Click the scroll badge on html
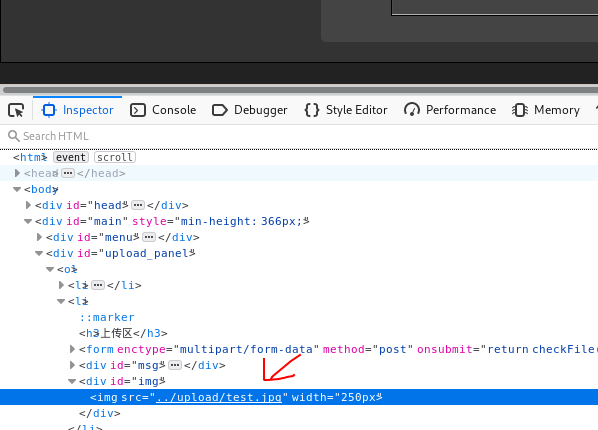 [x=115, y=157]
